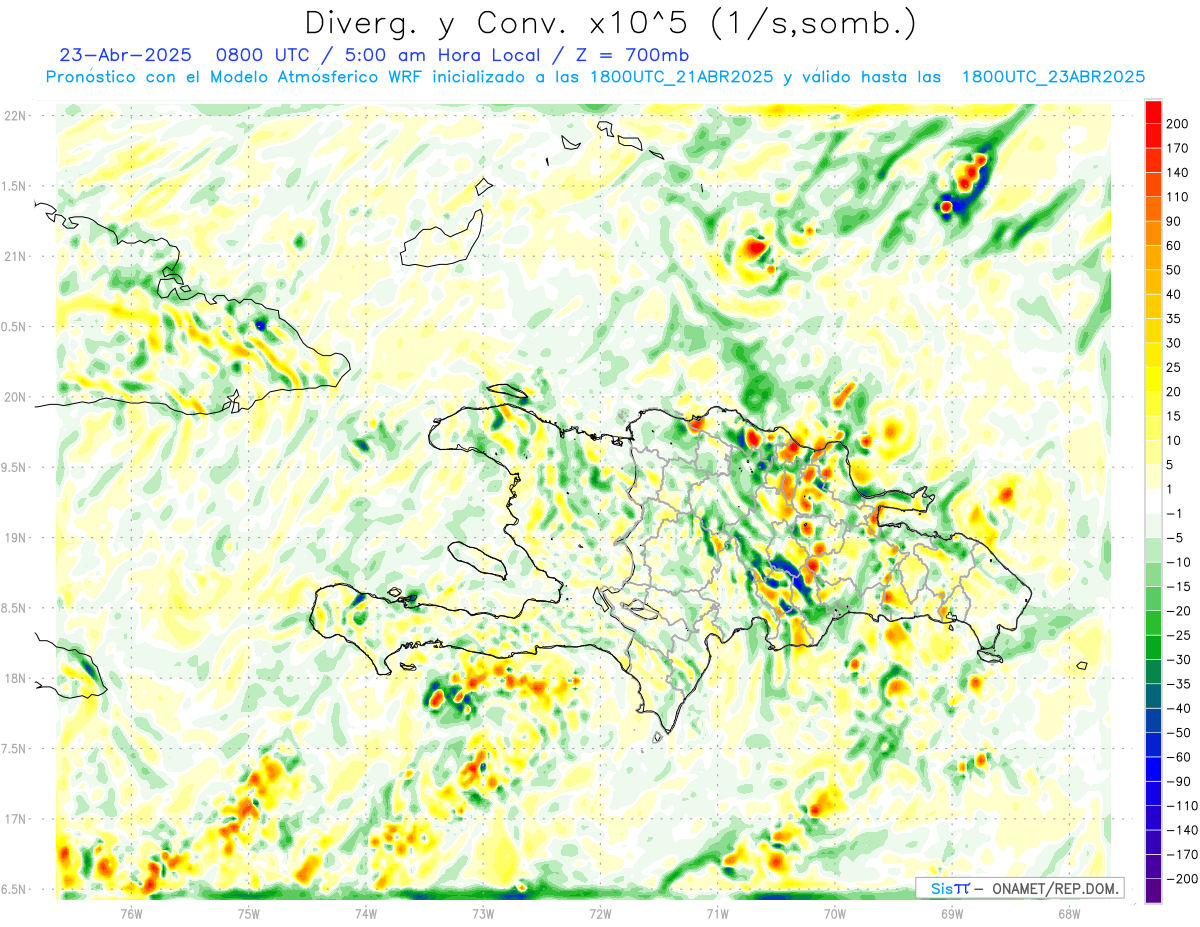Click the '-40' legend value

(1180, 709)
